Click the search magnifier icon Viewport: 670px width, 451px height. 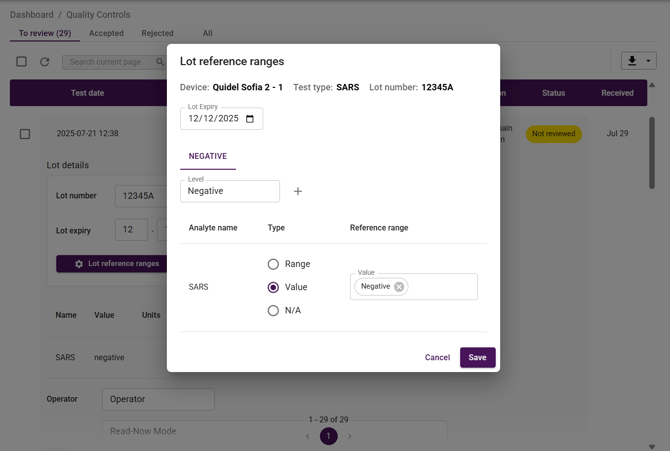(x=160, y=62)
